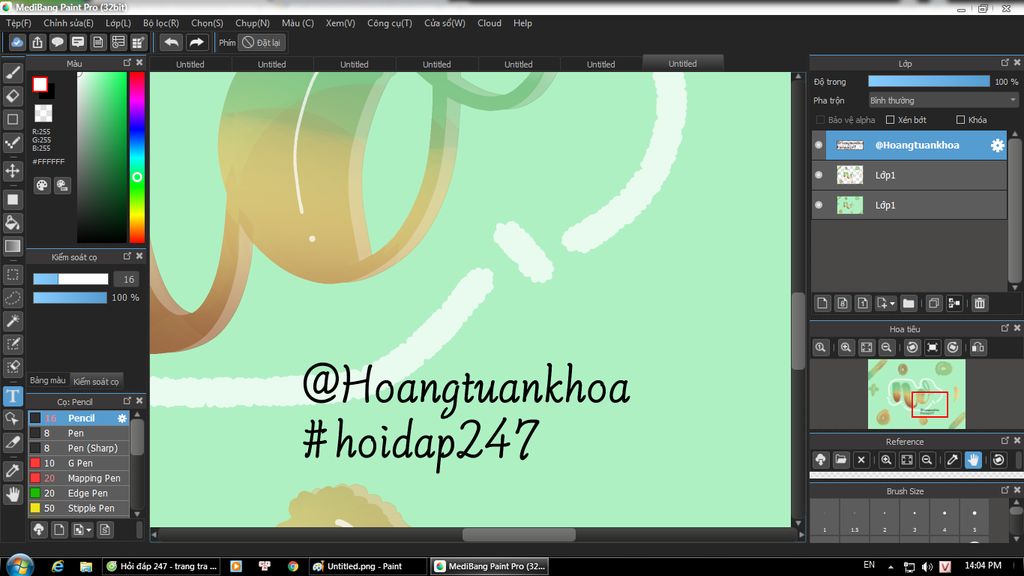Image resolution: width=1024 pixels, height=576 pixels.
Task: Click the Undo arrow in toolbar
Action: coord(171,42)
